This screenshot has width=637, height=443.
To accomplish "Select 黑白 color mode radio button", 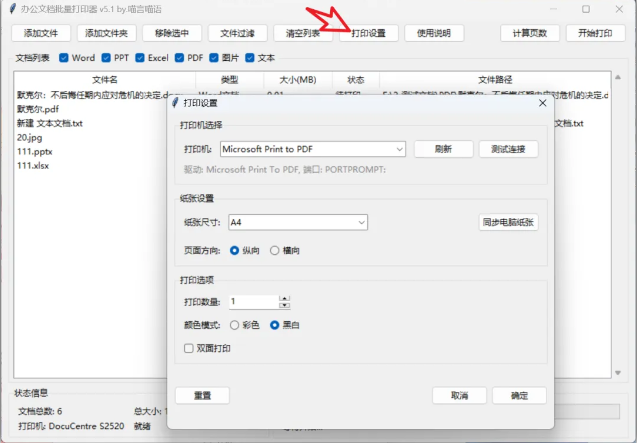I will (275, 325).
